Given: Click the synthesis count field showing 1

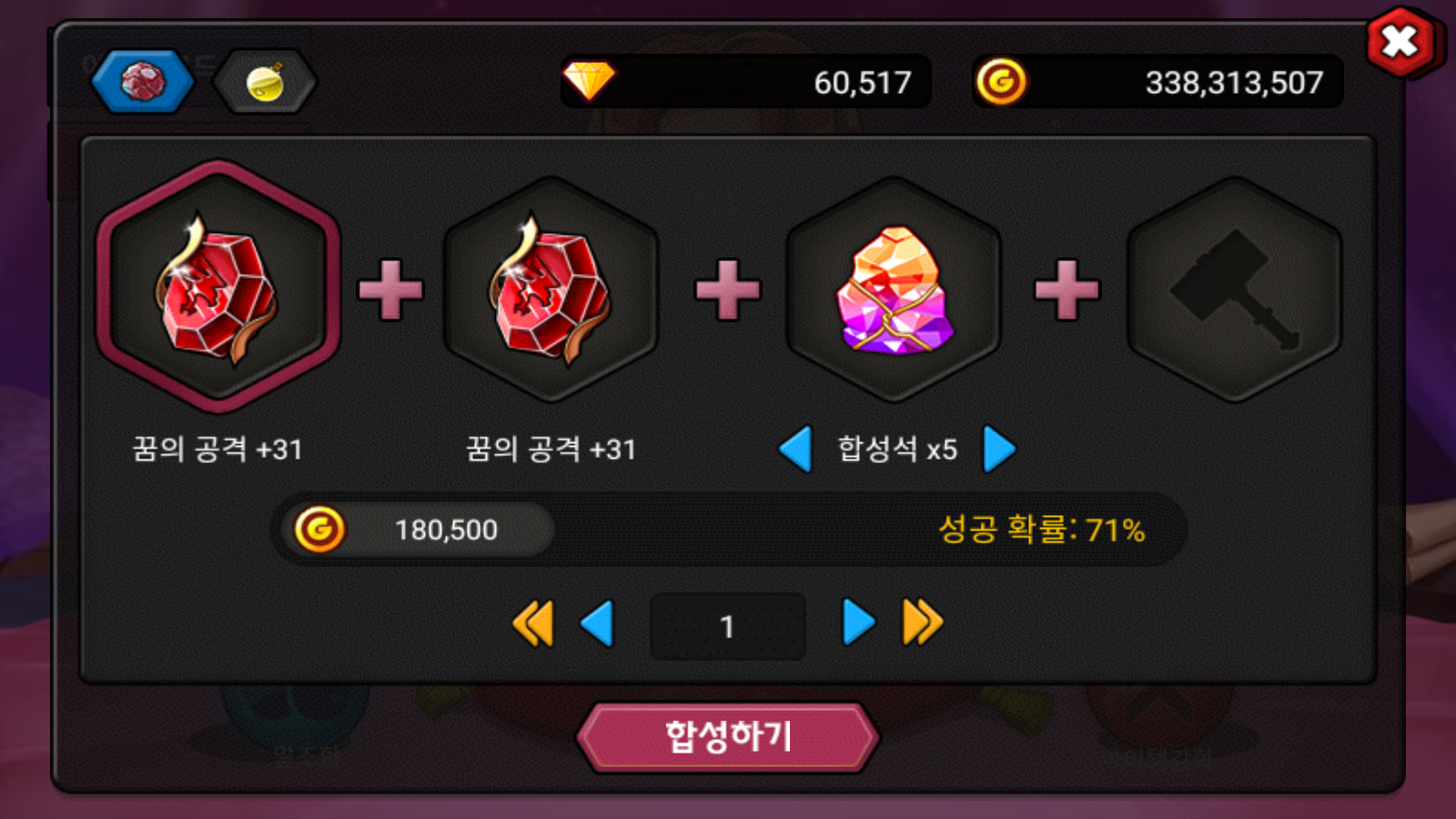Looking at the screenshot, I should pyautogui.click(x=728, y=626).
